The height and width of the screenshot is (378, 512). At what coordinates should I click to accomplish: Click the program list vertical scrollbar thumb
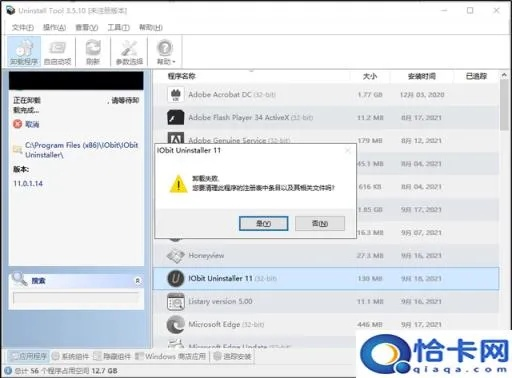tap(504, 106)
